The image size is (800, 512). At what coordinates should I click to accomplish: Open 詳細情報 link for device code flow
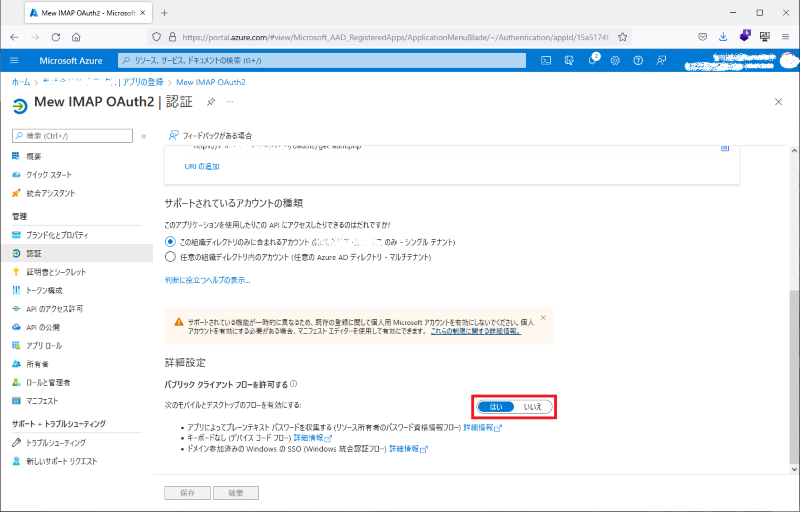[x=312, y=438]
